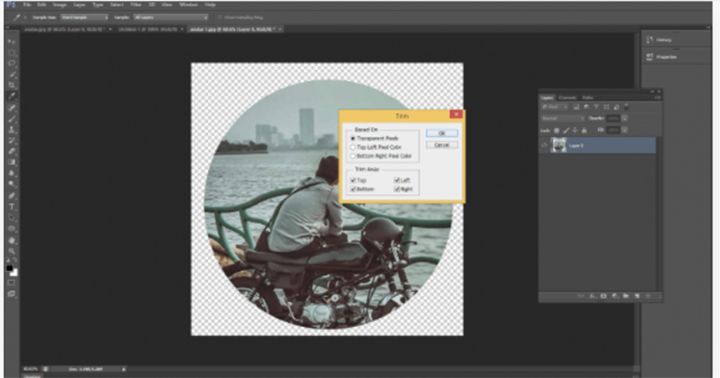Select the History Brush tool
This screenshot has height=378, width=720.
(11, 141)
